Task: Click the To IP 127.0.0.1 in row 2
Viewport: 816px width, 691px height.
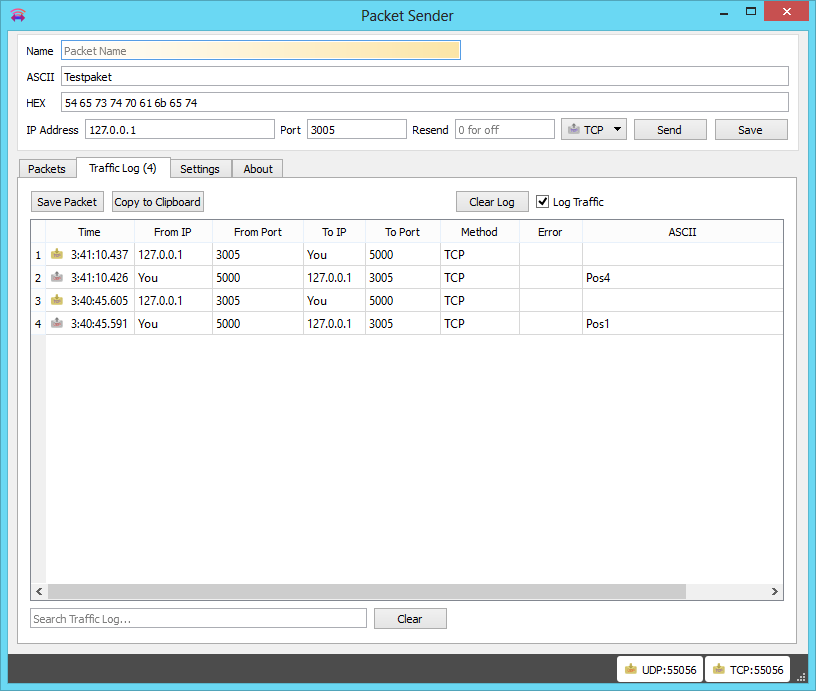Action: pyautogui.click(x=334, y=278)
